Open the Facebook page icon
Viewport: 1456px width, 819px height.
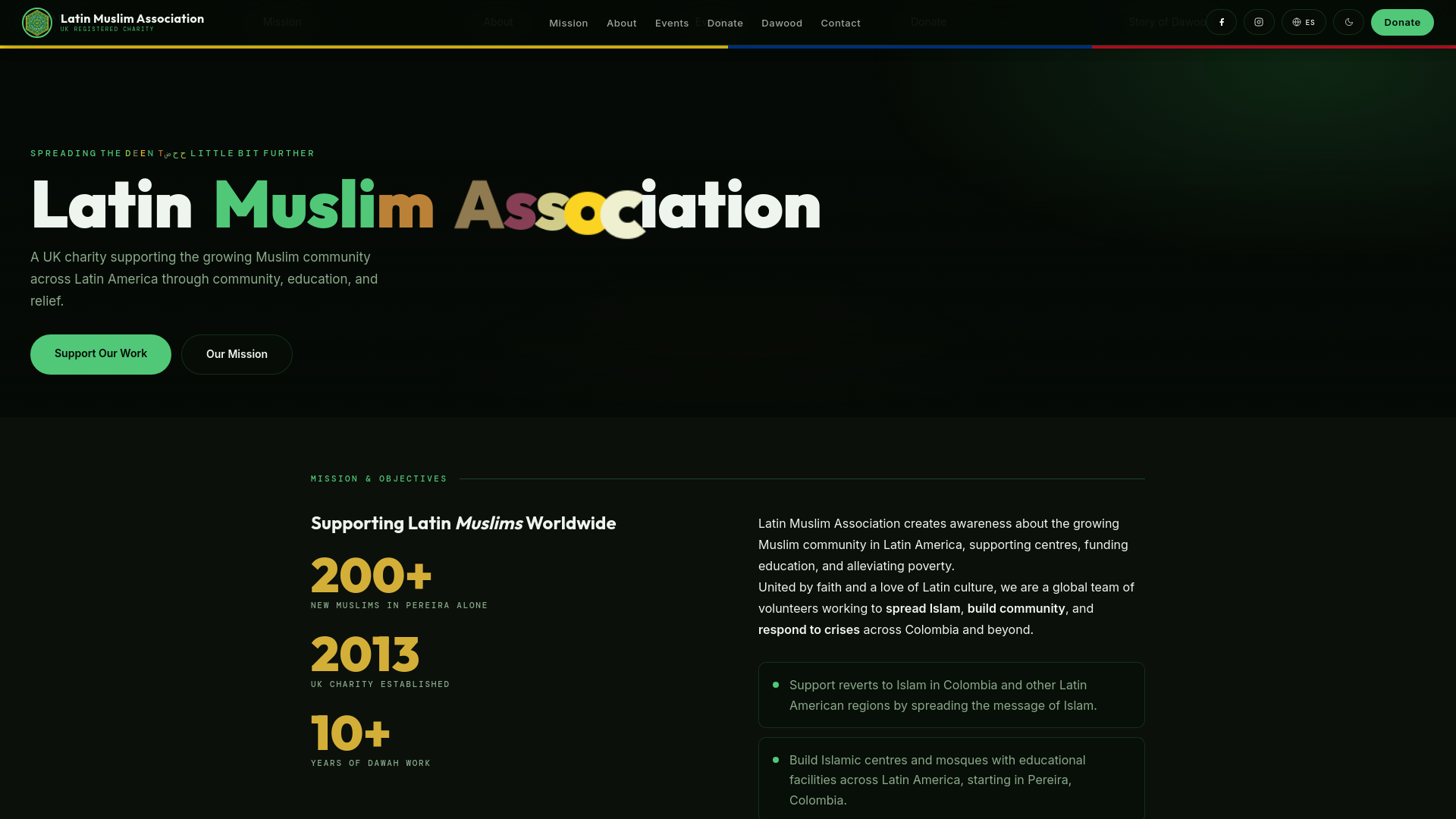tap(1221, 22)
